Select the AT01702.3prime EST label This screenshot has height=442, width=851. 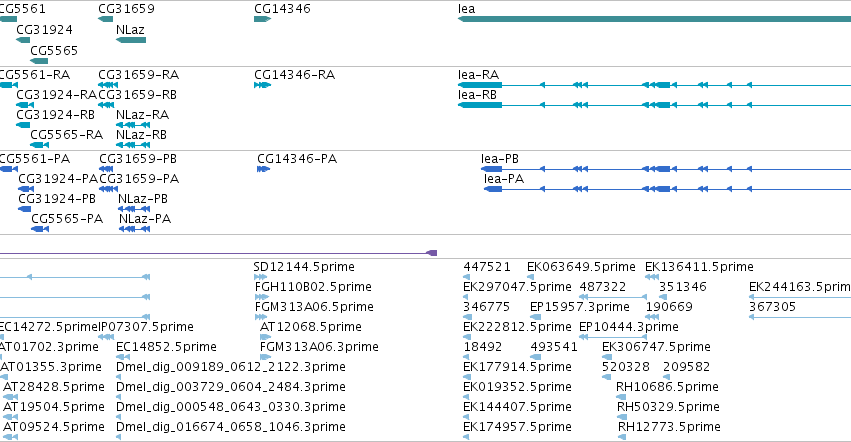[49, 347]
